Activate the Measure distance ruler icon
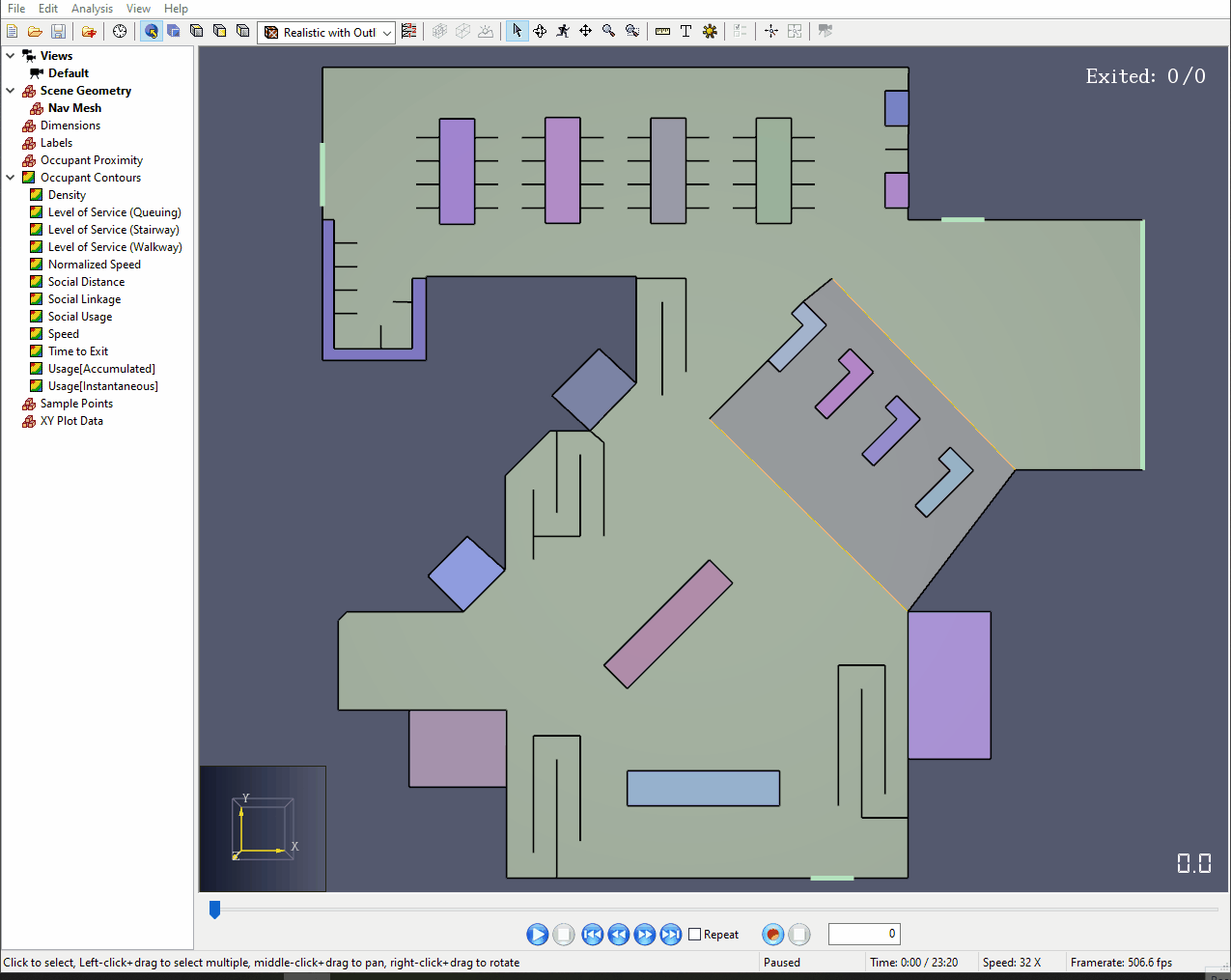The image size is (1231, 980). tap(662, 31)
